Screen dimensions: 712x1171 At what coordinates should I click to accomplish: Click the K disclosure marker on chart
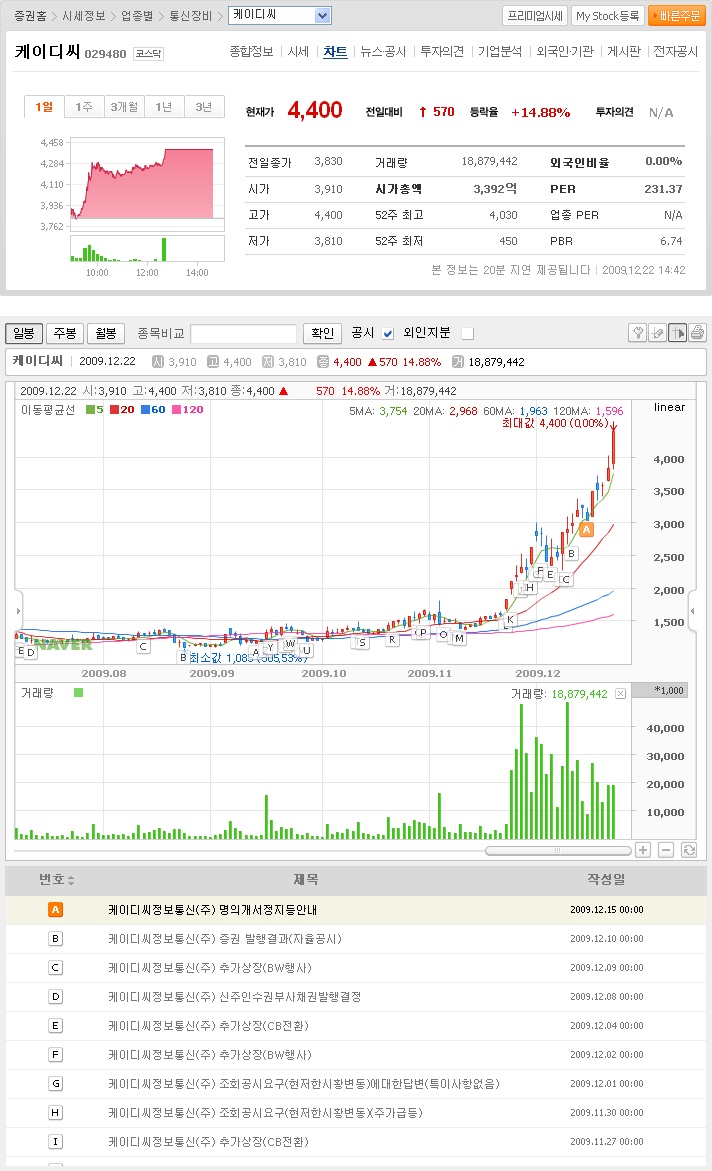(510, 619)
